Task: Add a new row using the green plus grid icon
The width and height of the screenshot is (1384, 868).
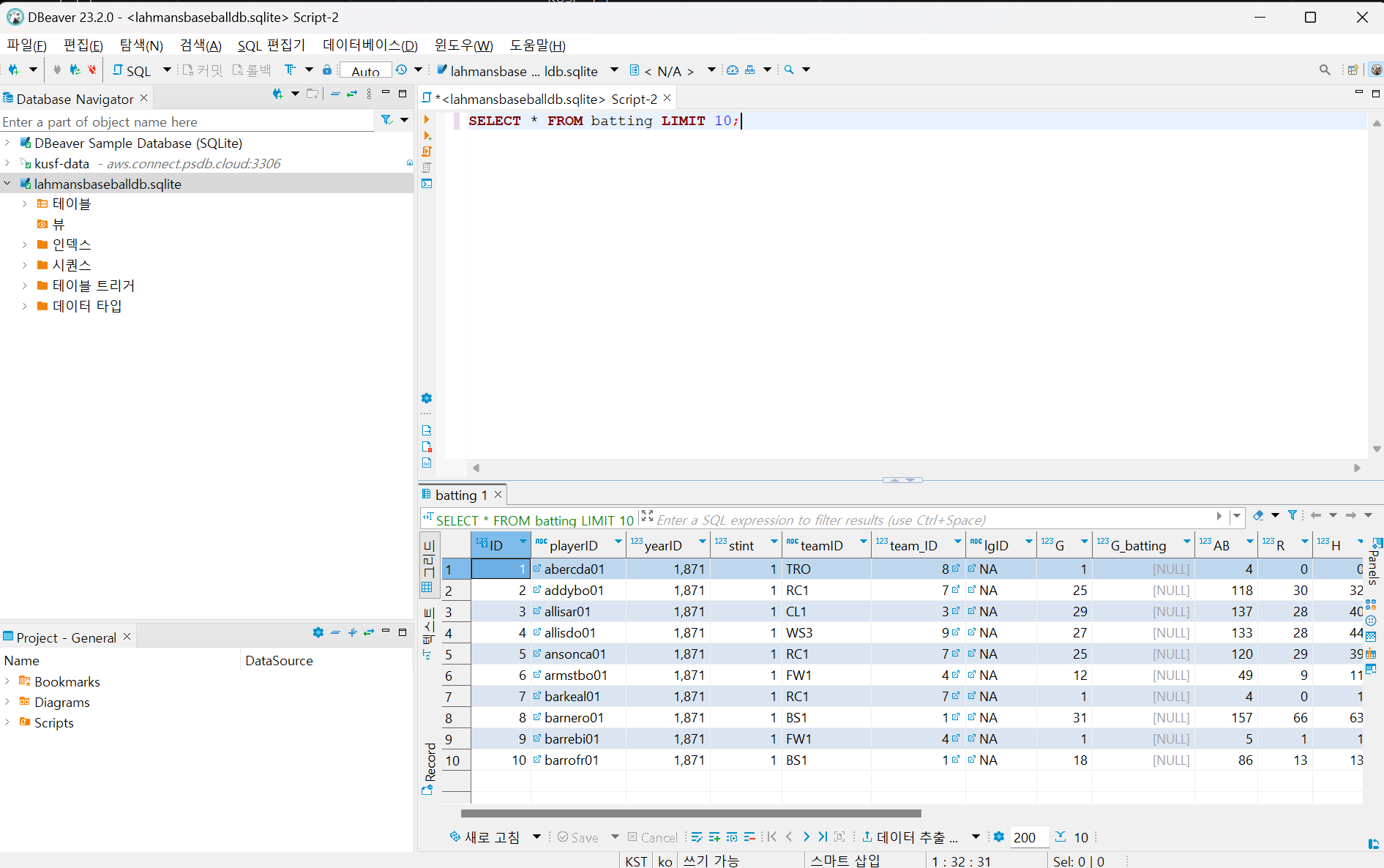Action: coord(714,837)
